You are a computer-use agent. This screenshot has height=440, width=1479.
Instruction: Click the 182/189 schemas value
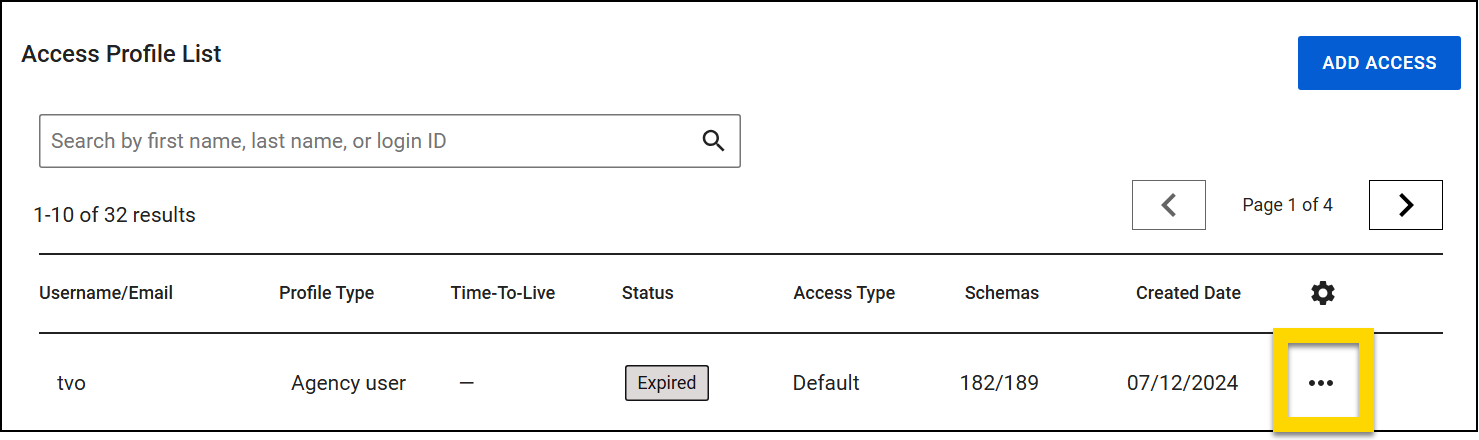(999, 383)
